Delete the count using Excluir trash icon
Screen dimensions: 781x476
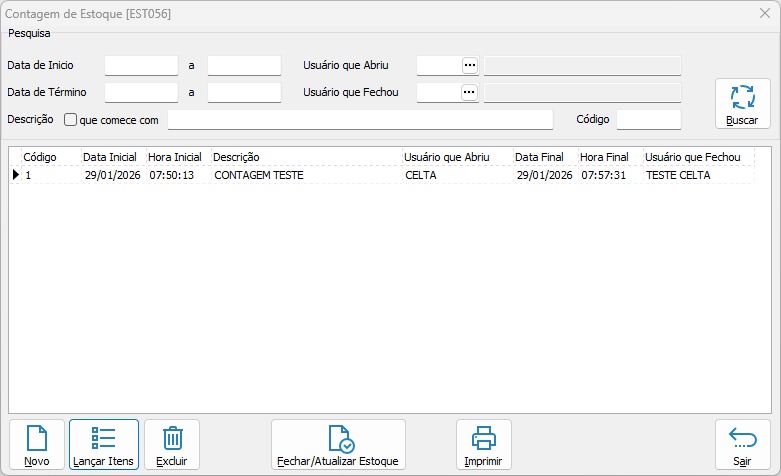pos(172,446)
